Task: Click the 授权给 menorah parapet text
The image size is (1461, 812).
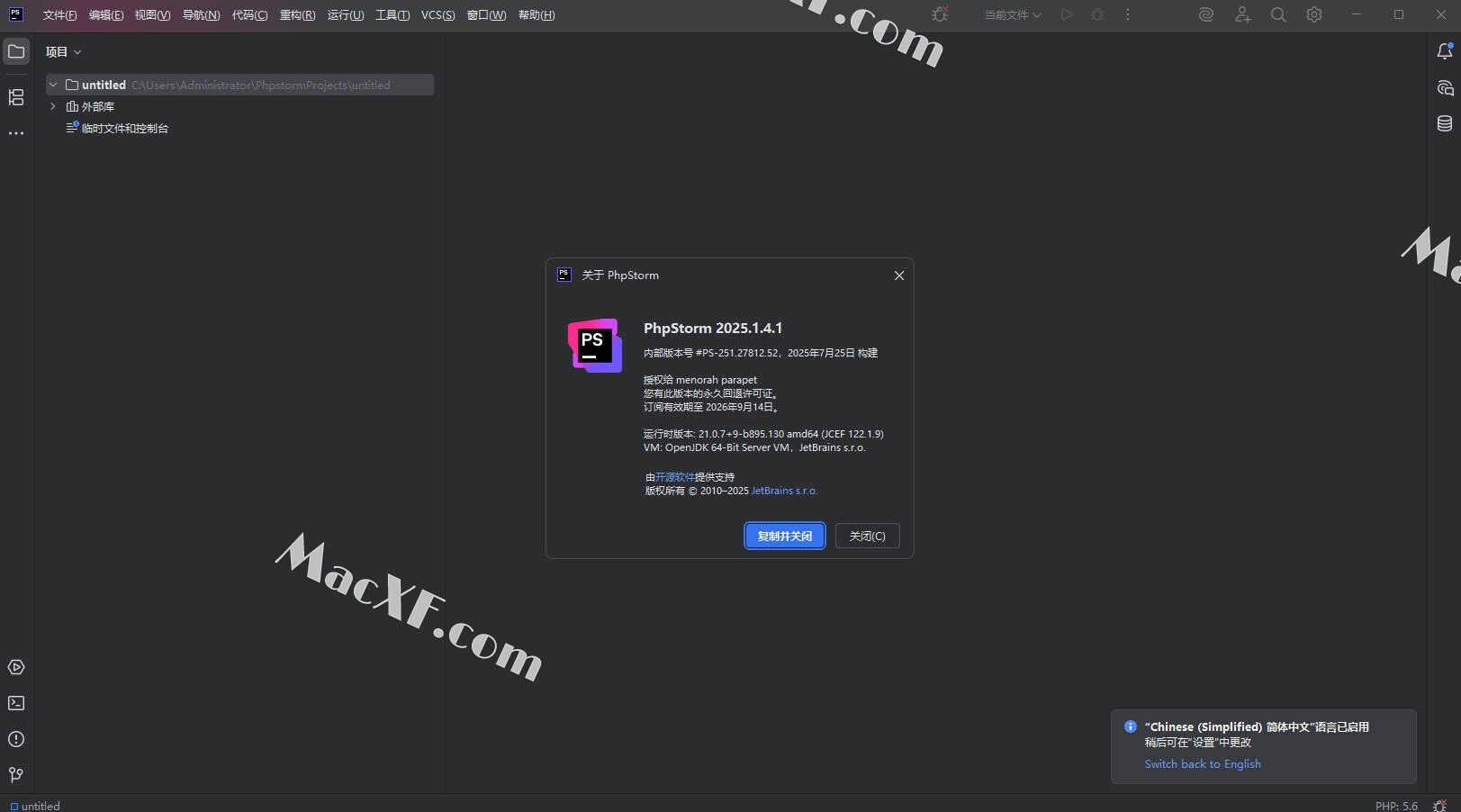Action: point(700,380)
